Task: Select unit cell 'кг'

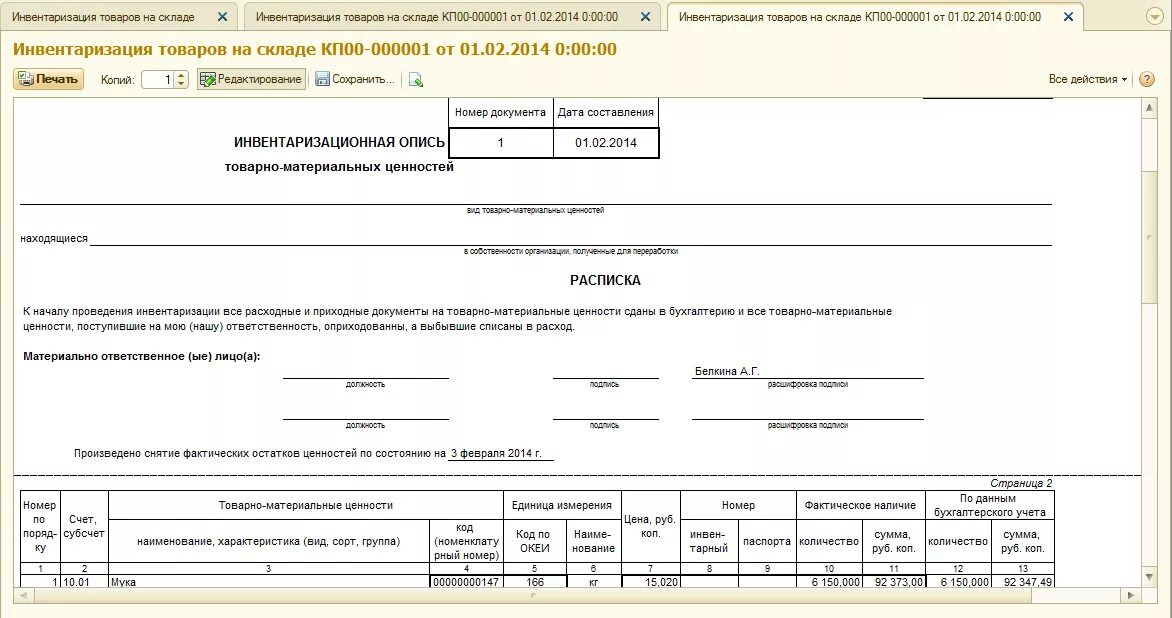Action: [x=593, y=582]
